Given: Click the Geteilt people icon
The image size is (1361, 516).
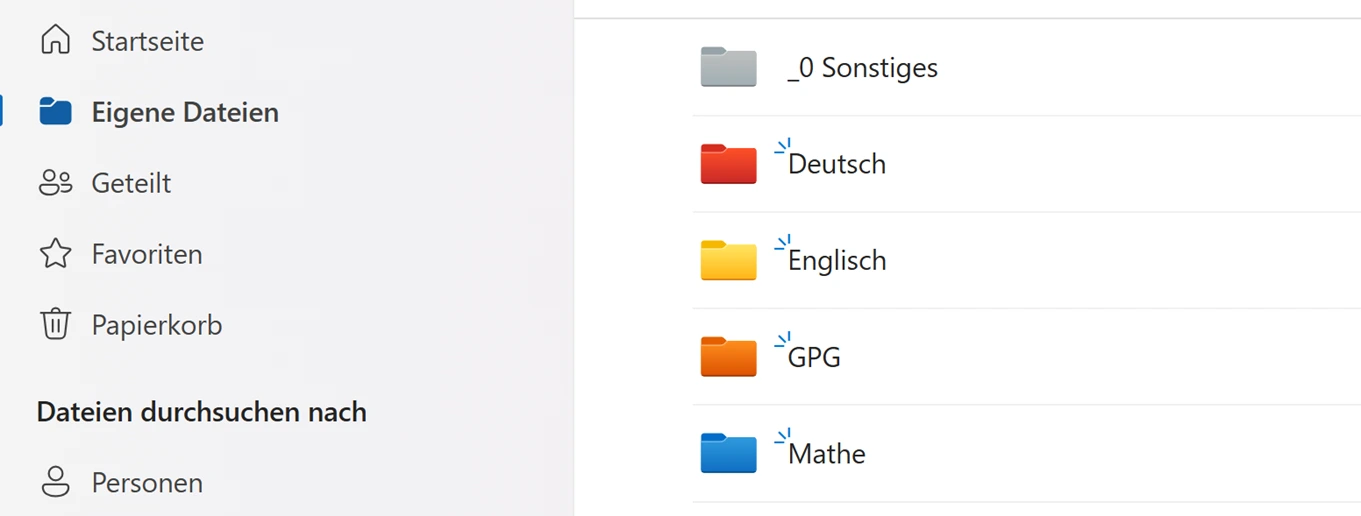Looking at the screenshot, I should pos(55,183).
